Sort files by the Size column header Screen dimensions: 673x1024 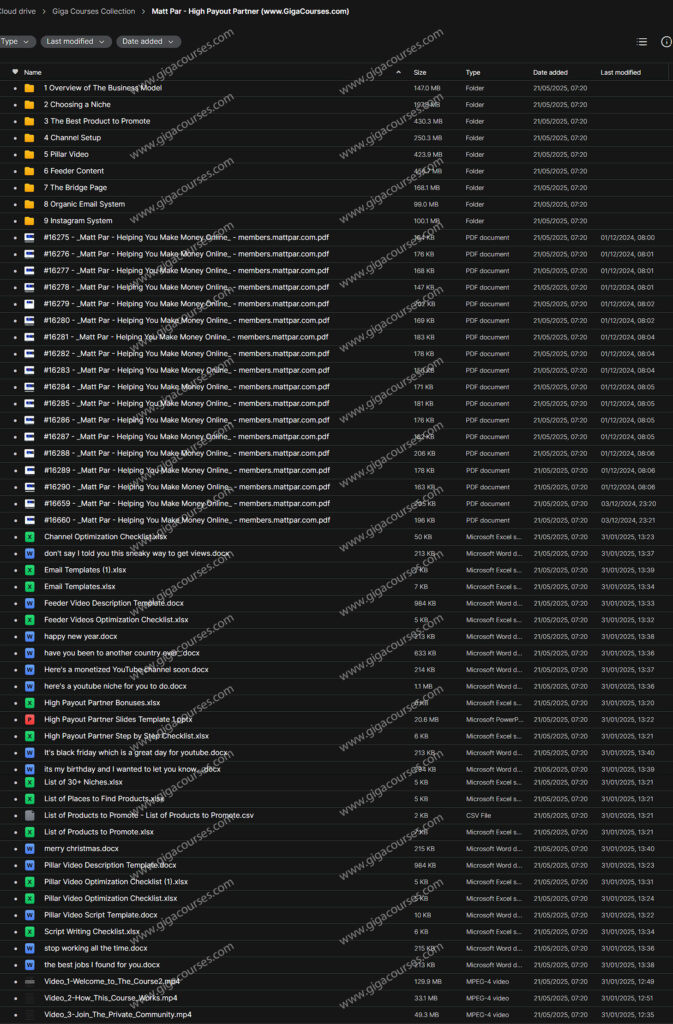click(420, 72)
